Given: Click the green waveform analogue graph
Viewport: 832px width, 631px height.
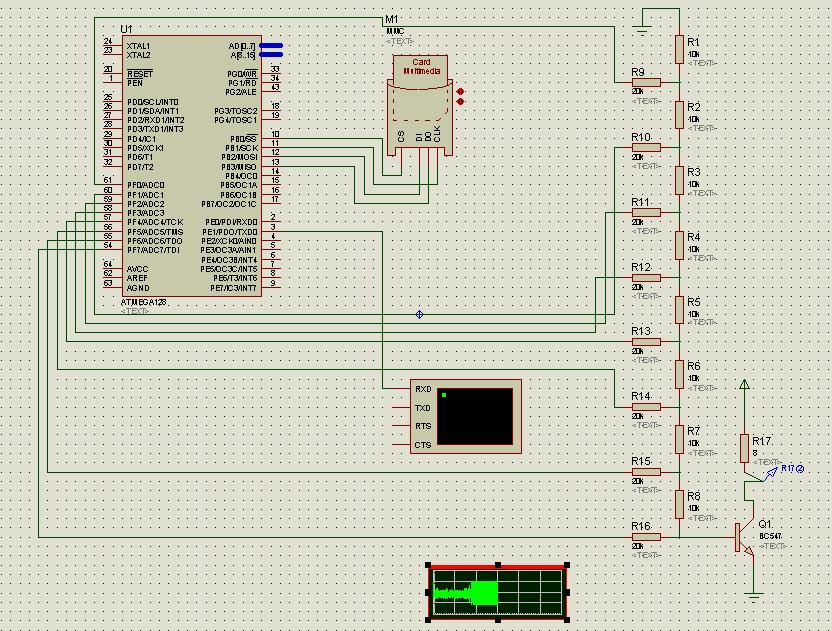Looking at the screenshot, I should pos(498,592).
